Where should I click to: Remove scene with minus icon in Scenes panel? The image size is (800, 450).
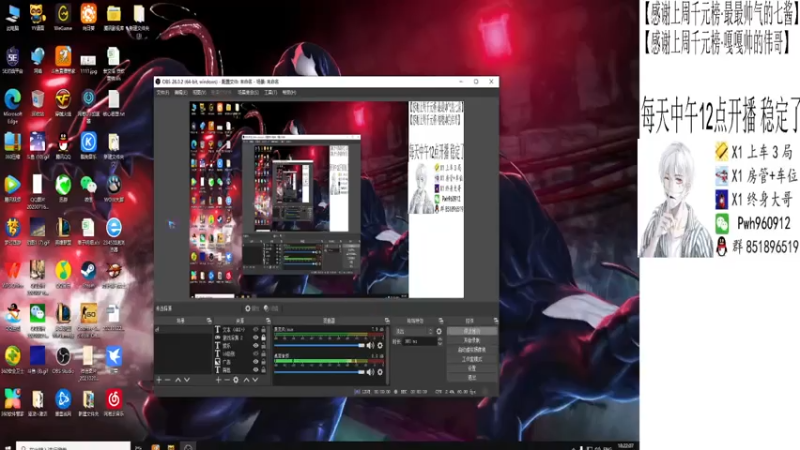click(x=167, y=380)
